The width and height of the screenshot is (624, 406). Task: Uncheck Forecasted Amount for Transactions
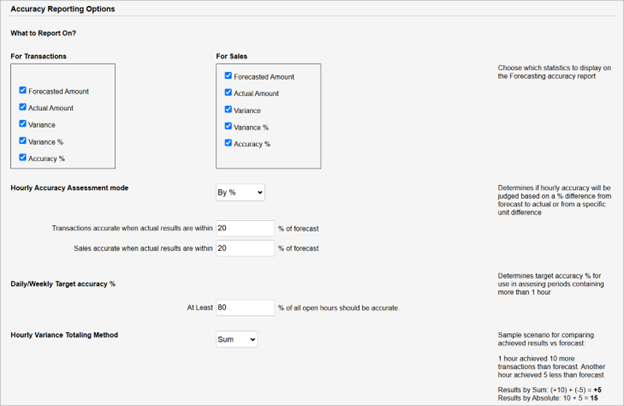[x=23, y=90]
